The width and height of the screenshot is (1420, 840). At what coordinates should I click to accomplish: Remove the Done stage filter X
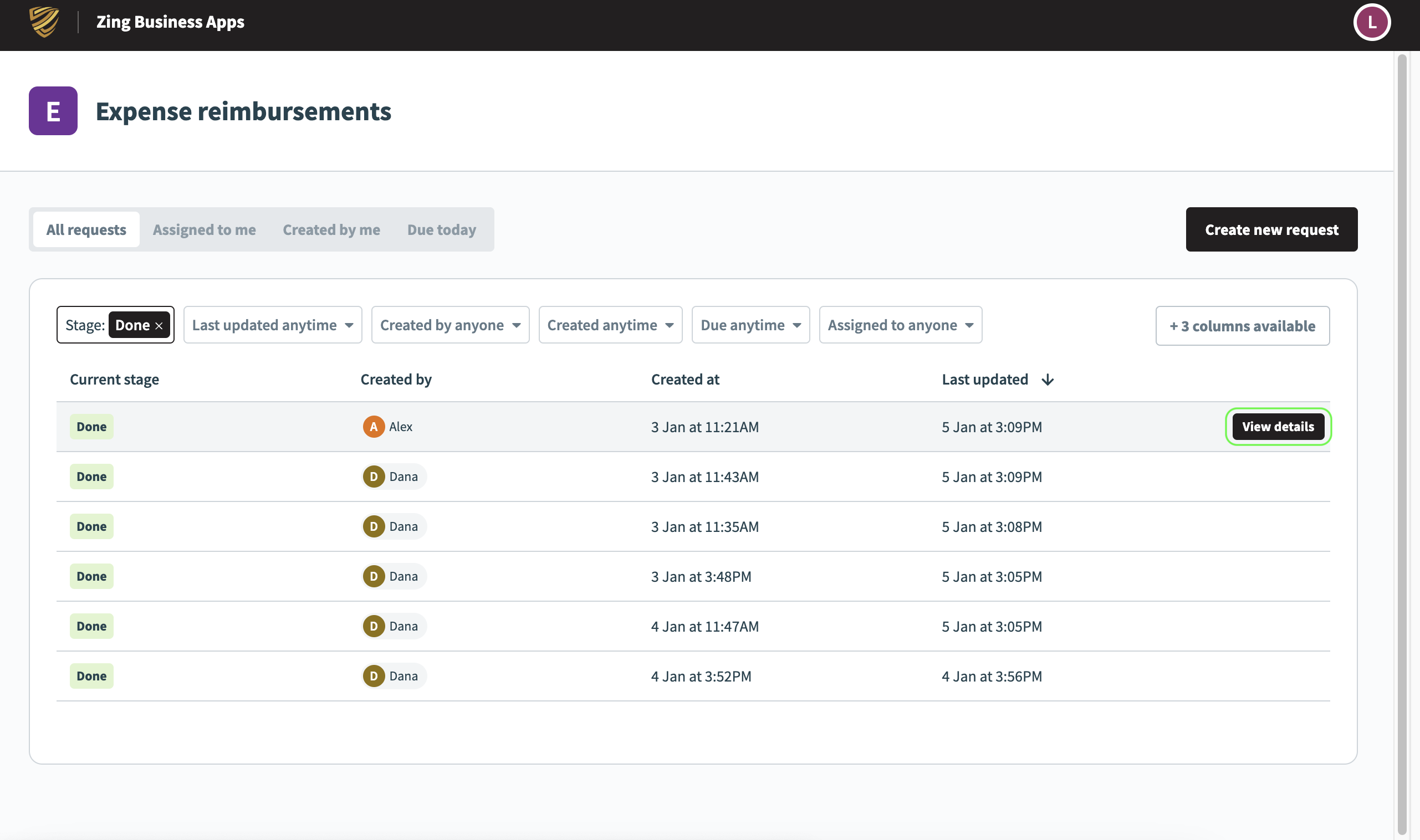[159, 326]
